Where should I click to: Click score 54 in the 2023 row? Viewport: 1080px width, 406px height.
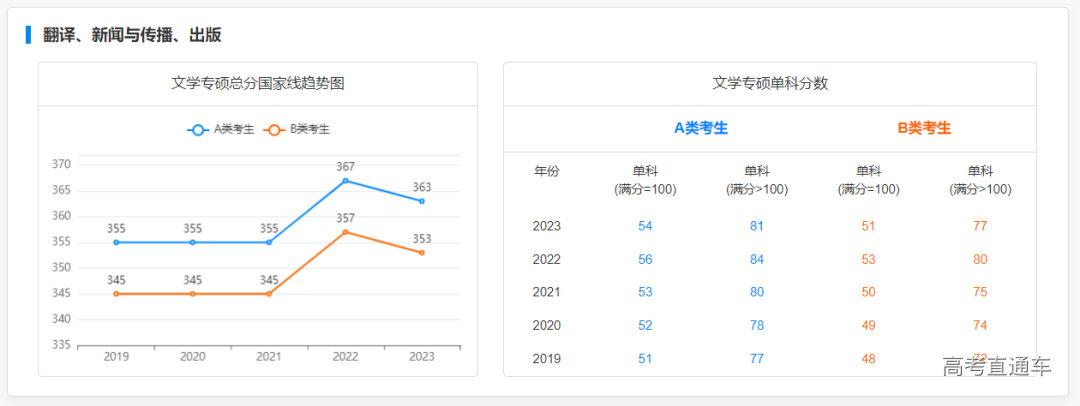click(645, 226)
